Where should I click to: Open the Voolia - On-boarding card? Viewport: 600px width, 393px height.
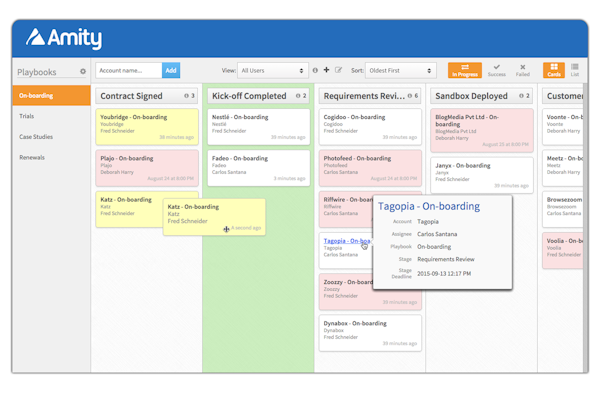[563, 251]
